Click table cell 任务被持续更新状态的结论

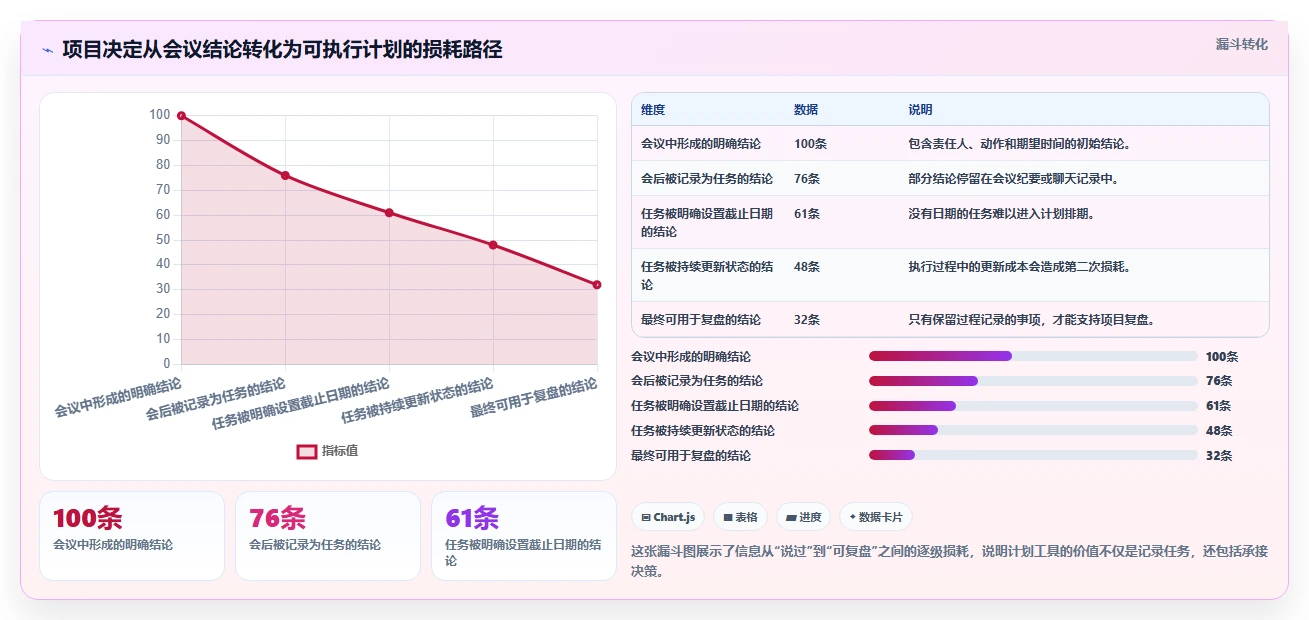pos(707,276)
